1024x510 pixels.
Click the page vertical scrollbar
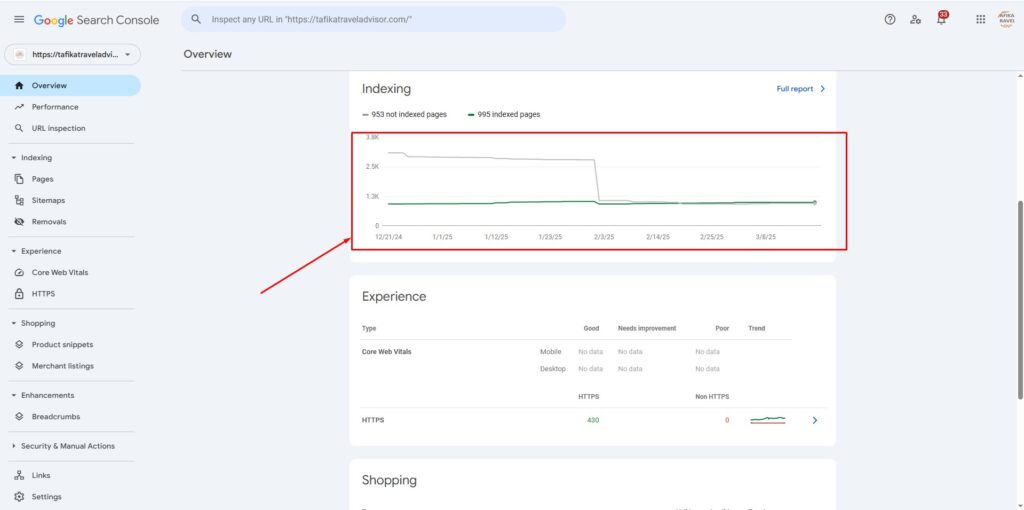click(x=1019, y=300)
